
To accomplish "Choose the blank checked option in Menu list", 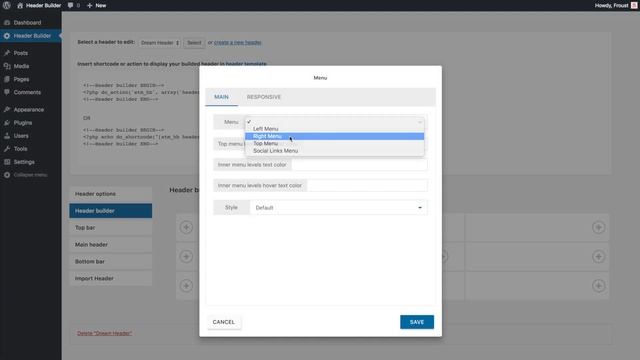I will [334, 122].
